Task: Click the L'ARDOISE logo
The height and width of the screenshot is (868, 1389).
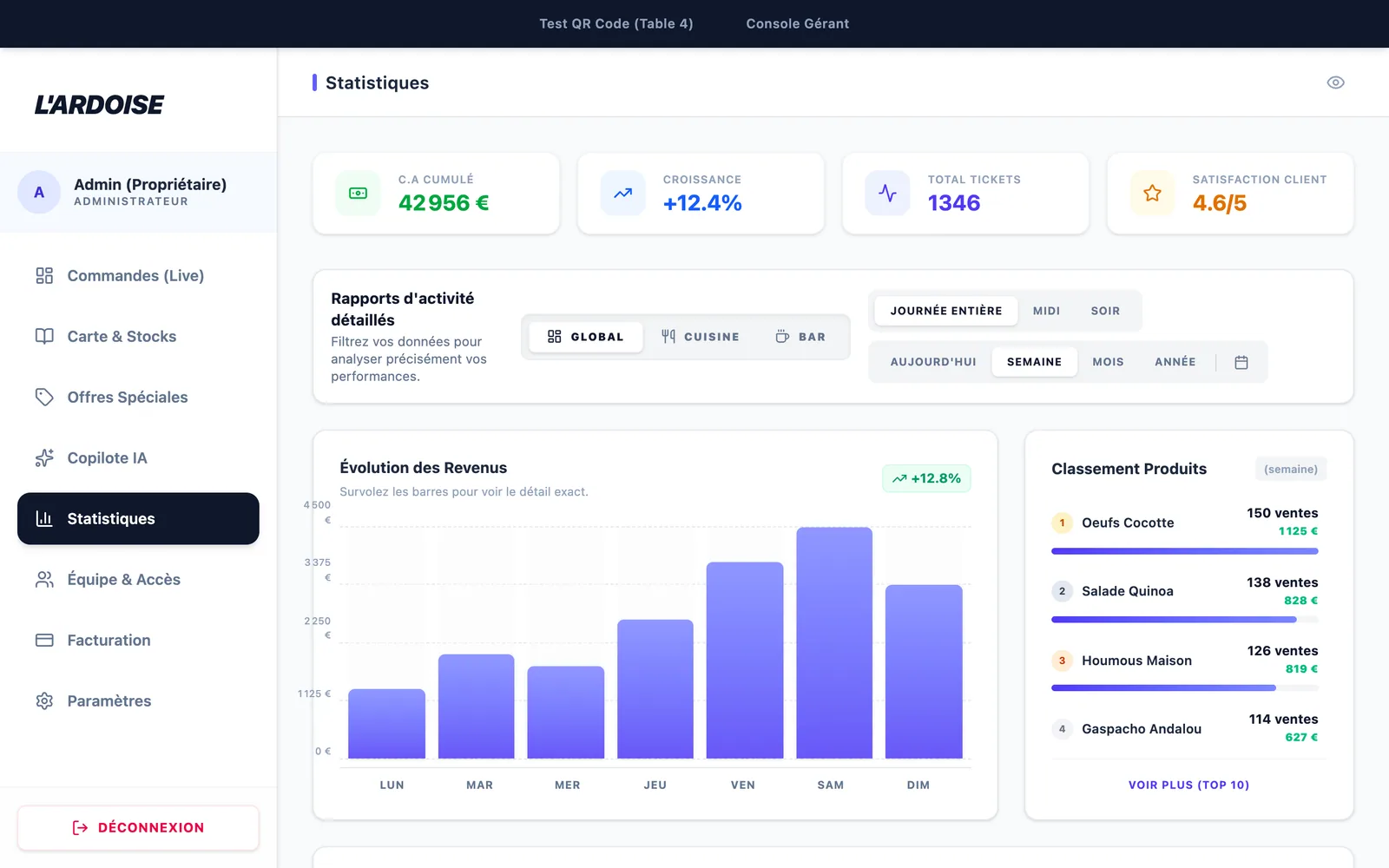Action: tap(99, 105)
